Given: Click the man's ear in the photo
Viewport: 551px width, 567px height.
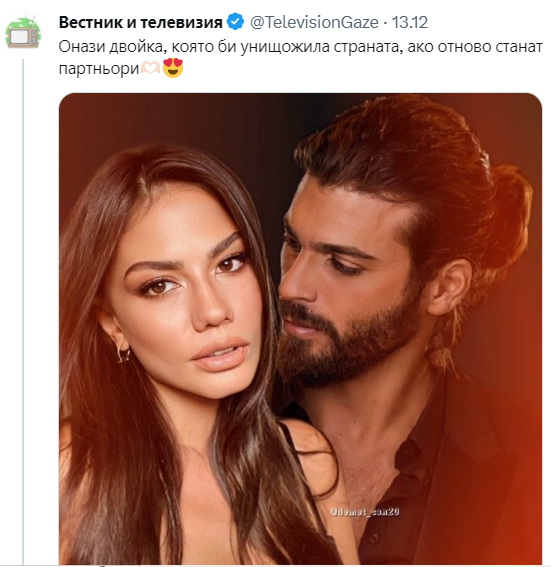Looking at the screenshot, I should [452, 287].
